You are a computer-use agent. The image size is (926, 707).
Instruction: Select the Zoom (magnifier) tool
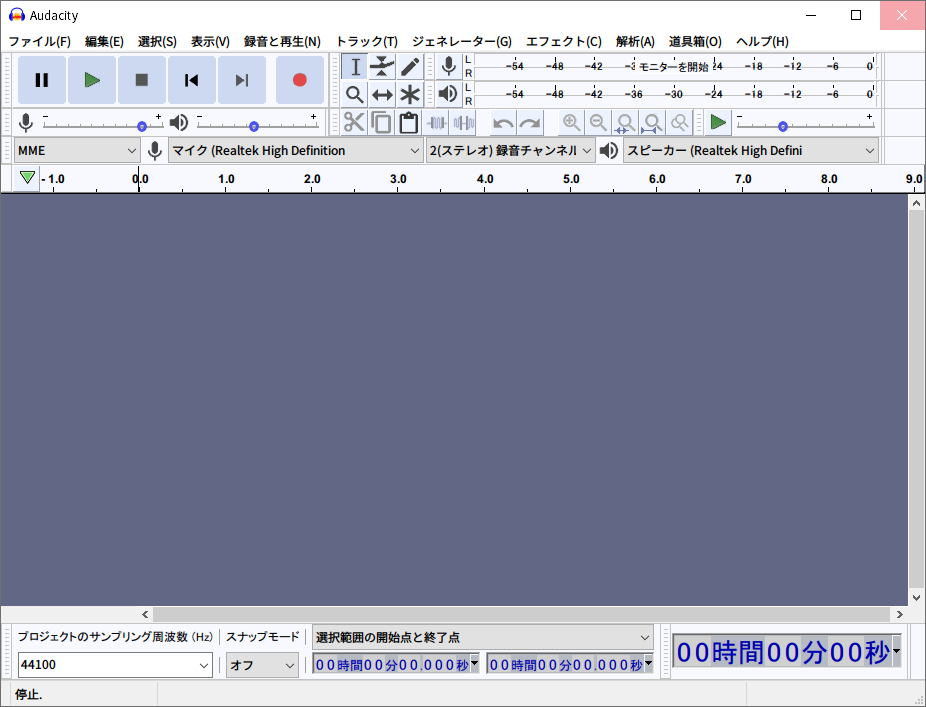point(355,95)
